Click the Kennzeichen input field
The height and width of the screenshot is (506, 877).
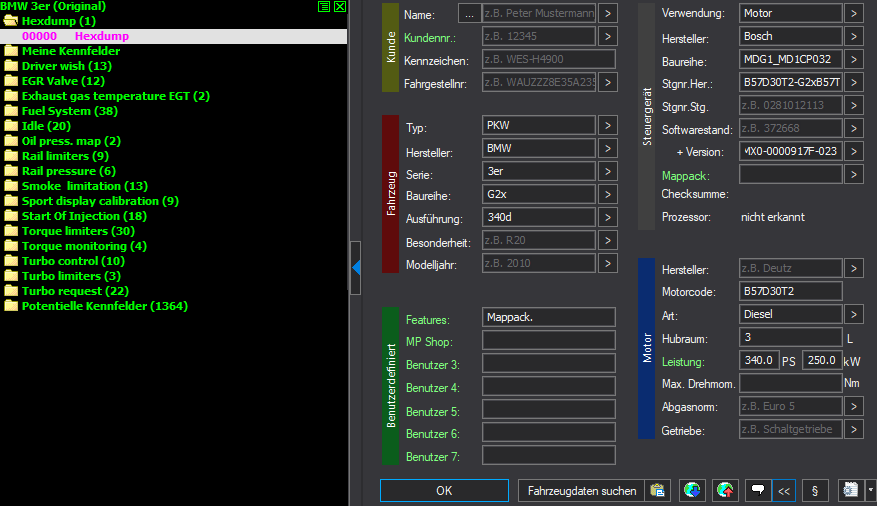pos(537,59)
